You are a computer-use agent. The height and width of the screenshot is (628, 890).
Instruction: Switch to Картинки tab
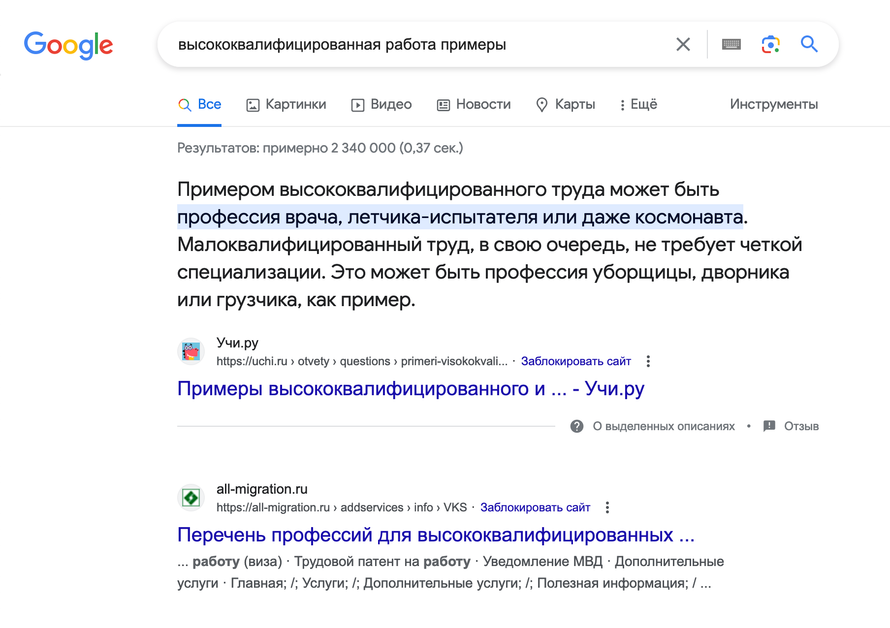pyautogui.click(x=286, y=104)
